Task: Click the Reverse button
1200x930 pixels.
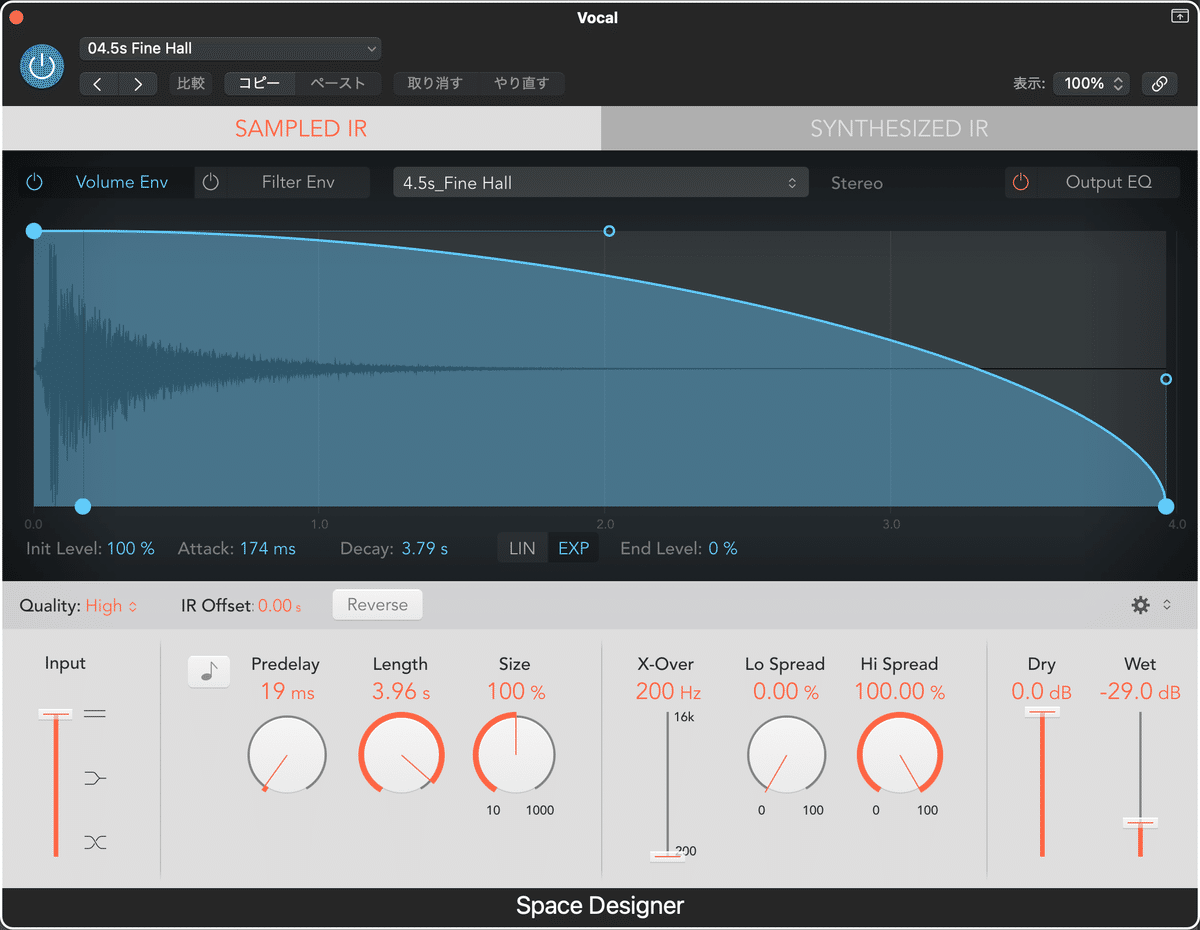Action: coord(377,605)
